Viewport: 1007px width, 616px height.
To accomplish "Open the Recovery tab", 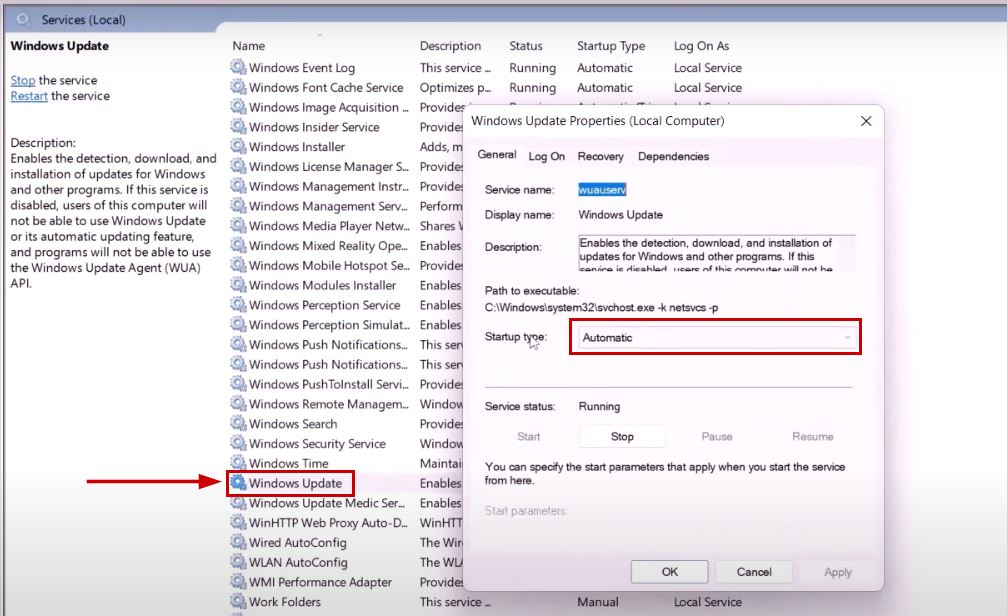I will pos(600,156).
